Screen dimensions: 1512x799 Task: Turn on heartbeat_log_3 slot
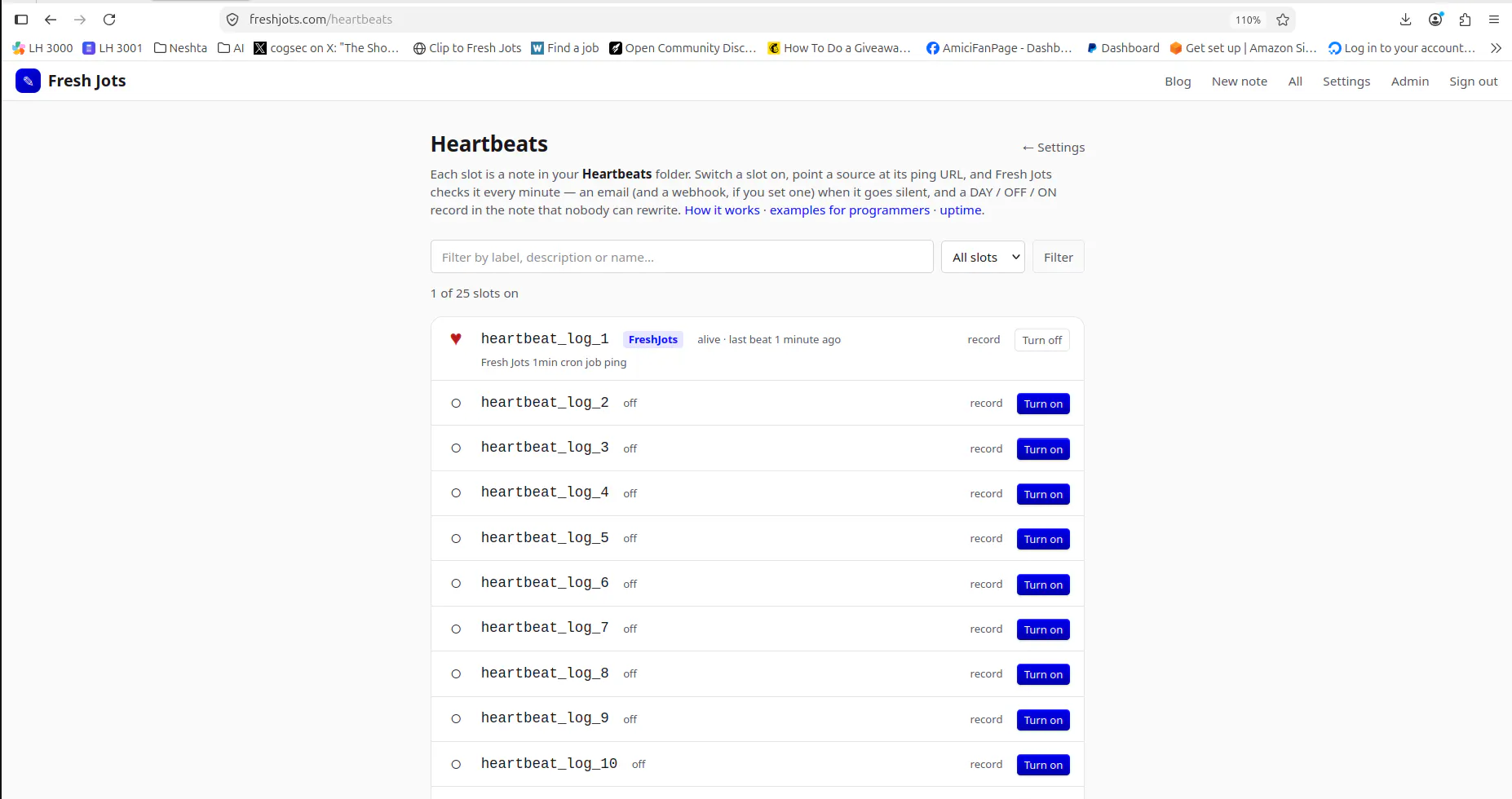tap(1043, 449)
